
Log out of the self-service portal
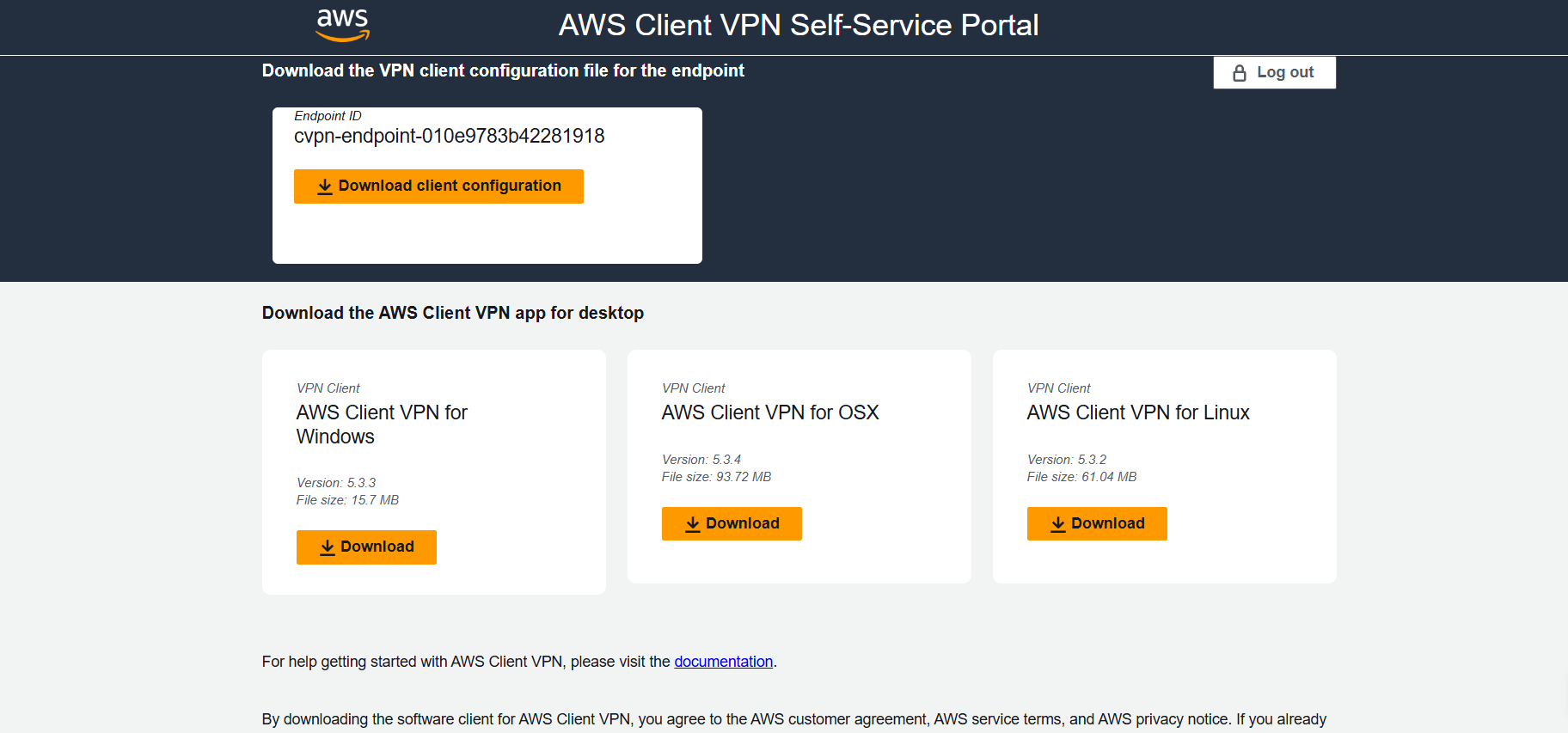pos(1274,72)
